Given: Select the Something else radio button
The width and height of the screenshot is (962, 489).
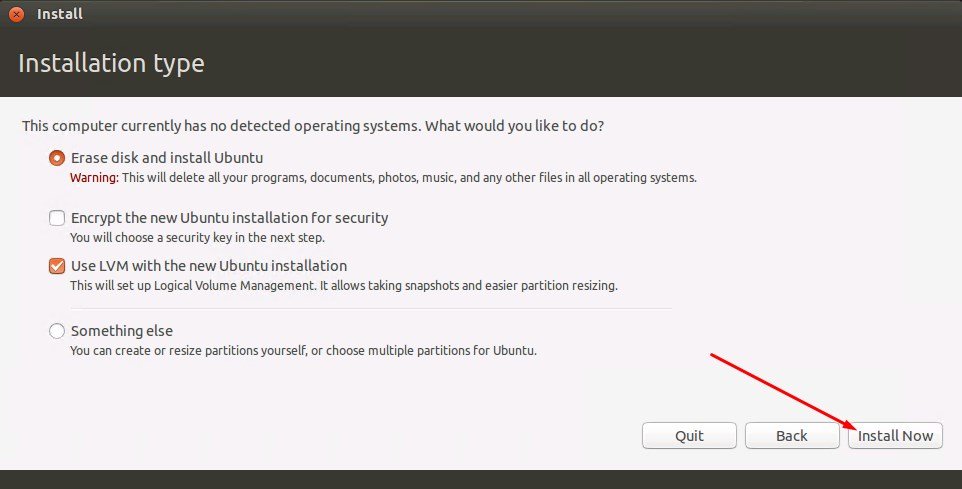Looking at the screenshot, I should click(x=57, y=331).
